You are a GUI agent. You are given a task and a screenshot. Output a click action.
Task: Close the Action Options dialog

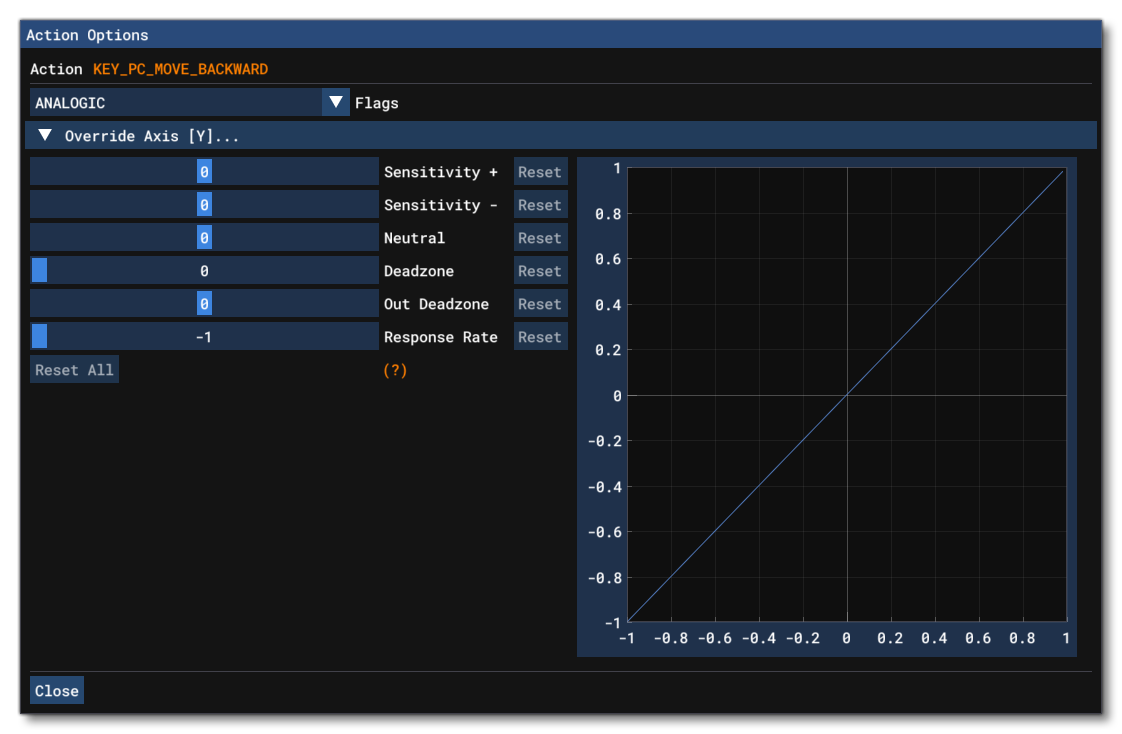pyautogui.click(x=57, y=691)
